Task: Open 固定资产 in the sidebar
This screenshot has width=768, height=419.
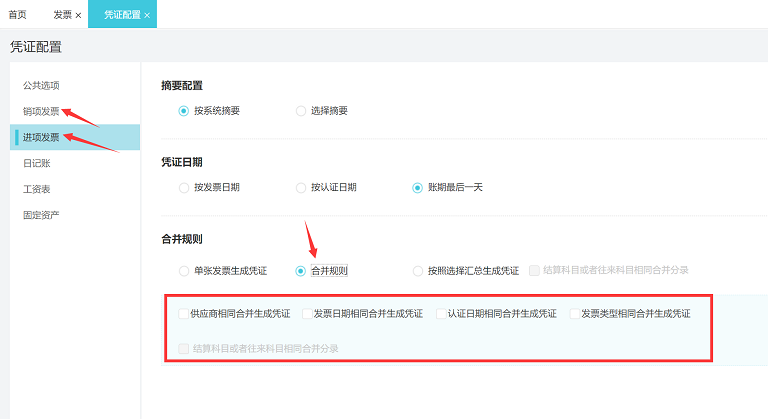Action: 41,215
